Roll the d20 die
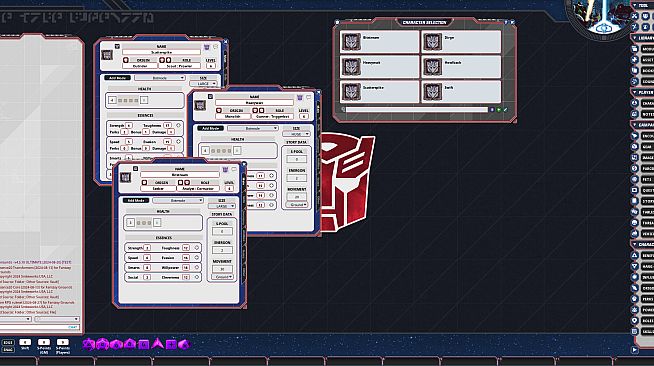Image resolution: width=654 pixels, height=366 pixels. [88, 344]
